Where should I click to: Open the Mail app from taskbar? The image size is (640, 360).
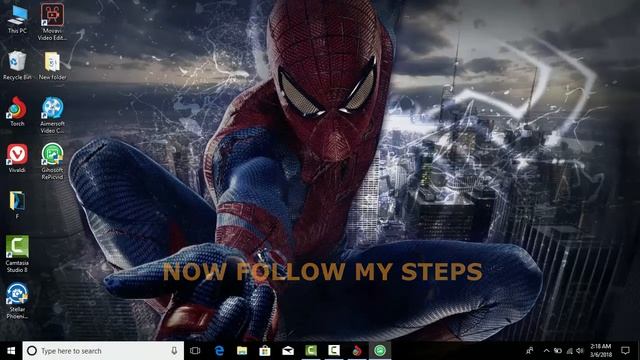click(288, 351)
